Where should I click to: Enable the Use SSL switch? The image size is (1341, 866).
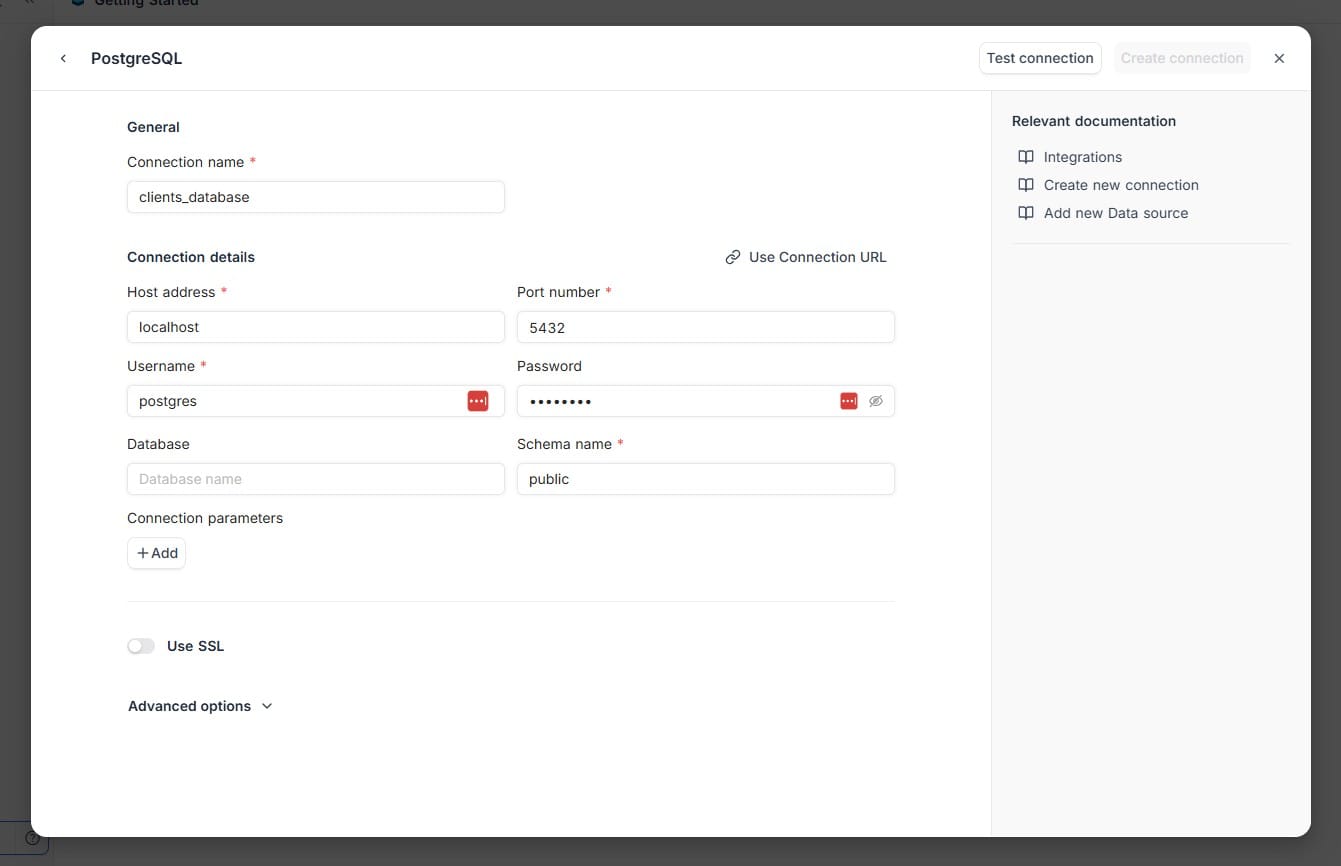141,646
